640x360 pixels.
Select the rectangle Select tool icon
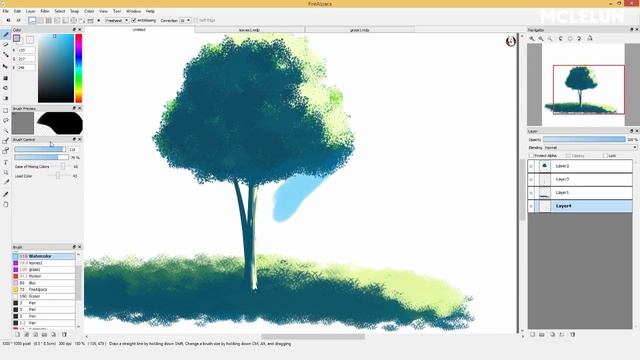[6, 110]
